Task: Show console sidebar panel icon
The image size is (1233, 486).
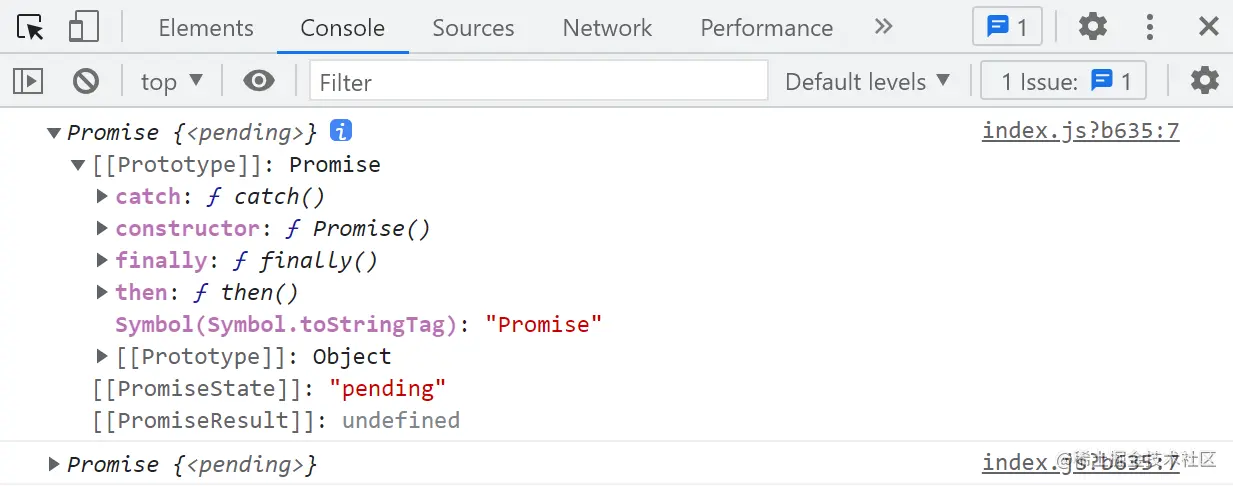Action: (28, 81)
